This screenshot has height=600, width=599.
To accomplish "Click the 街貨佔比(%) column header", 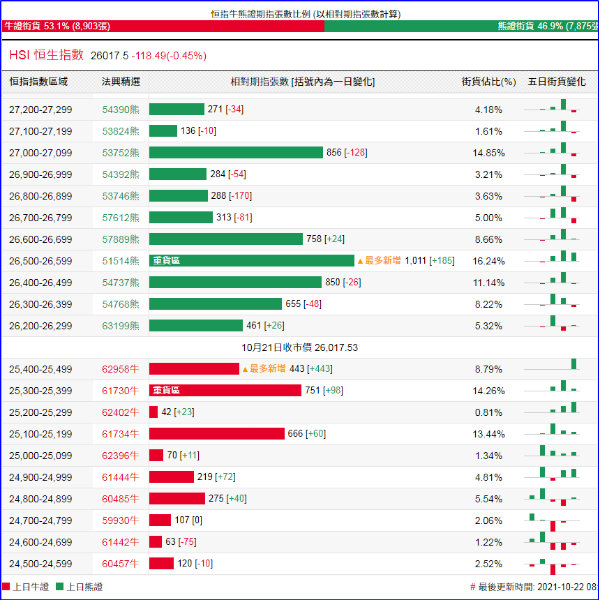I will point(489,82).
